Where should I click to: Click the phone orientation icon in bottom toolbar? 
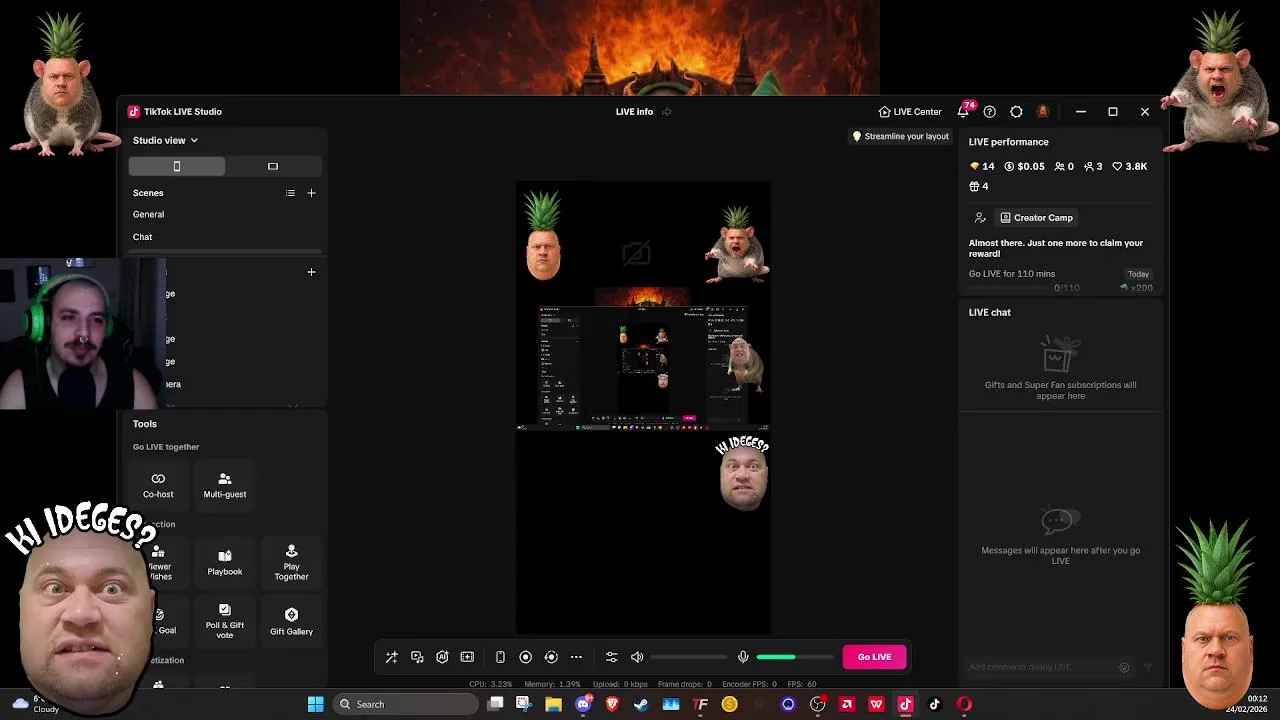tap(500, 657)
